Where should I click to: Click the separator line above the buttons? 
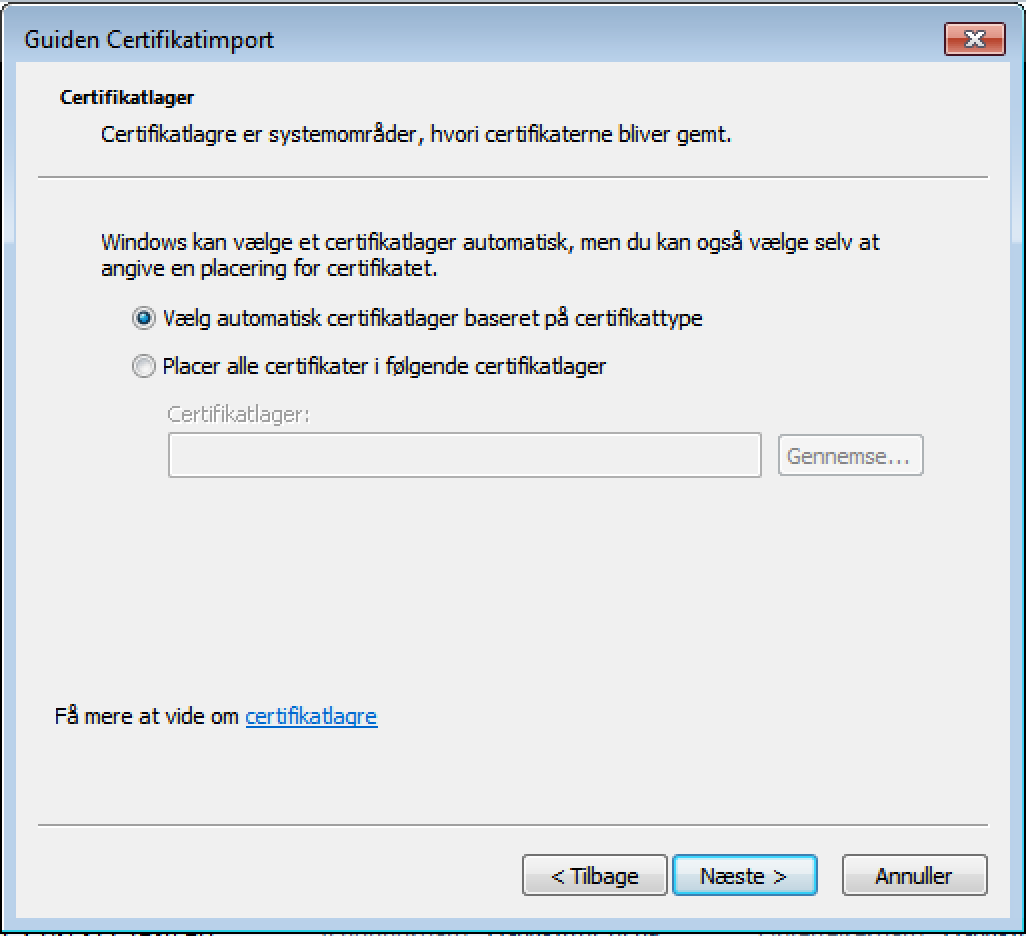[512, 826]
